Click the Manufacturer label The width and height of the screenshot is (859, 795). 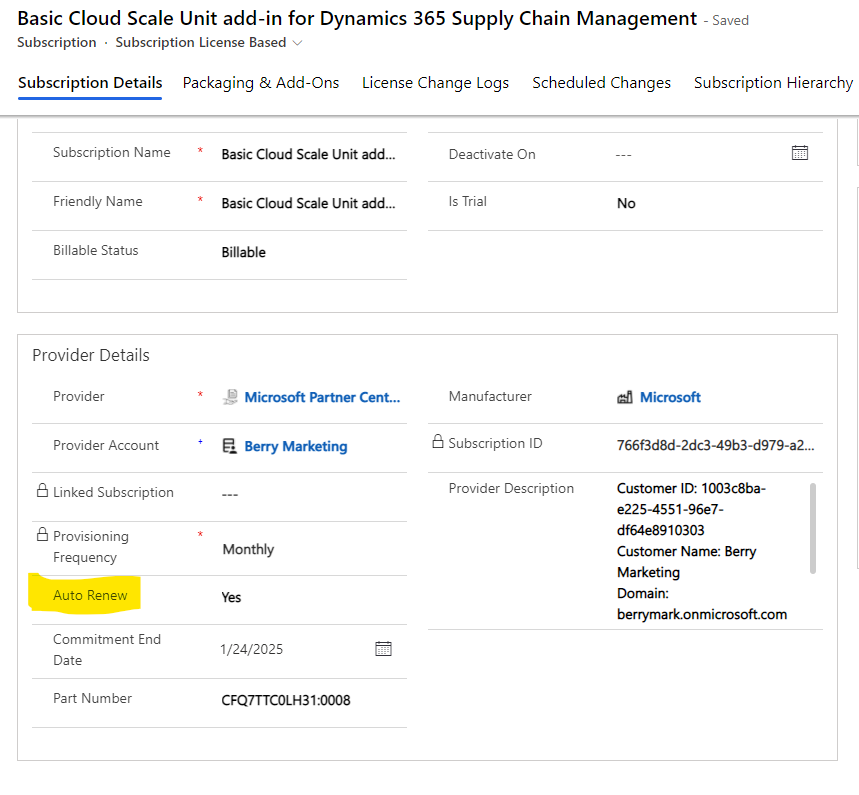(490, 396)
